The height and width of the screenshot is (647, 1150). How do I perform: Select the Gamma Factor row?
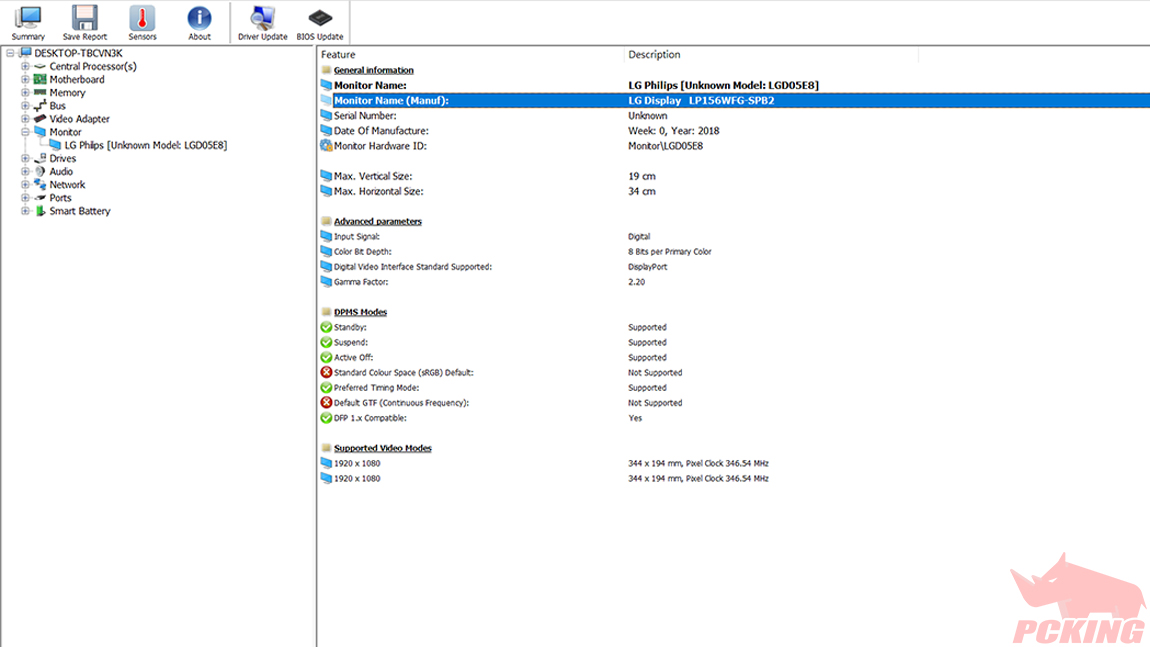[x=360, y=282]
